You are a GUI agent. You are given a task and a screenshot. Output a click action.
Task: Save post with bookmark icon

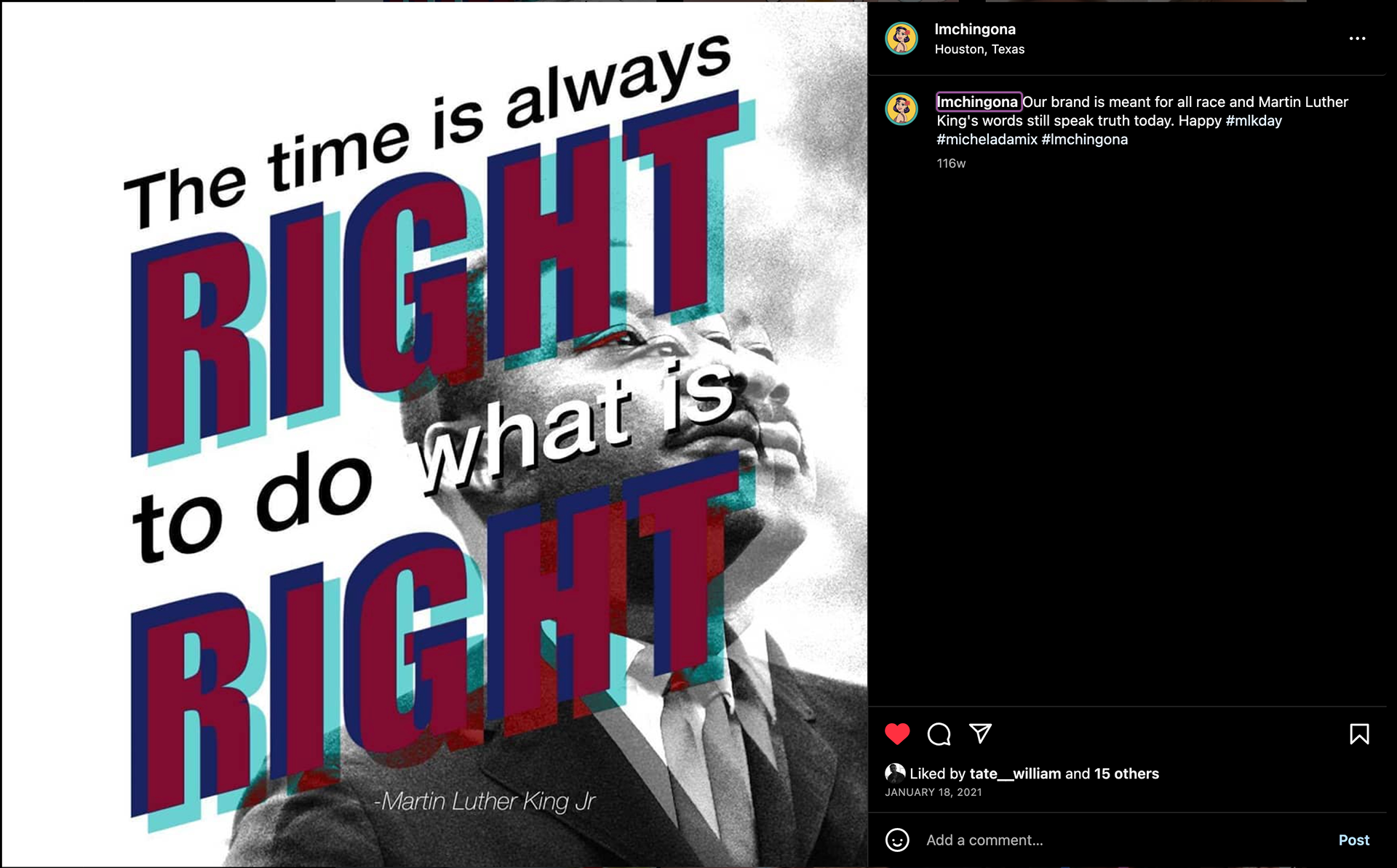[1359, 734]
